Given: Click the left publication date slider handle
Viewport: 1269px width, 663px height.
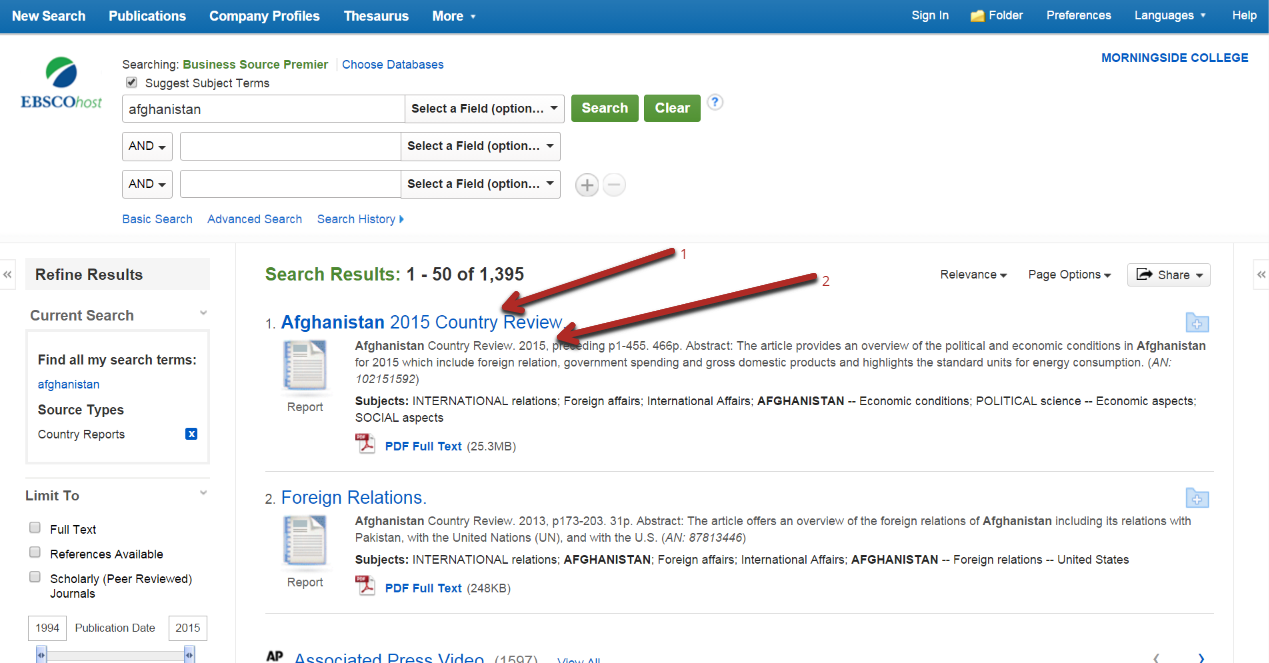Looking at the screenshot, I should (x=41, y=655).
